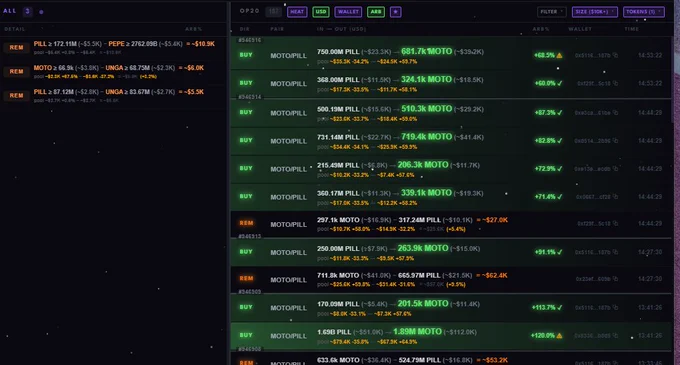Click the count badge next to ALL
Viewport: 680px width, 365px height.
(x=27, y=12)
